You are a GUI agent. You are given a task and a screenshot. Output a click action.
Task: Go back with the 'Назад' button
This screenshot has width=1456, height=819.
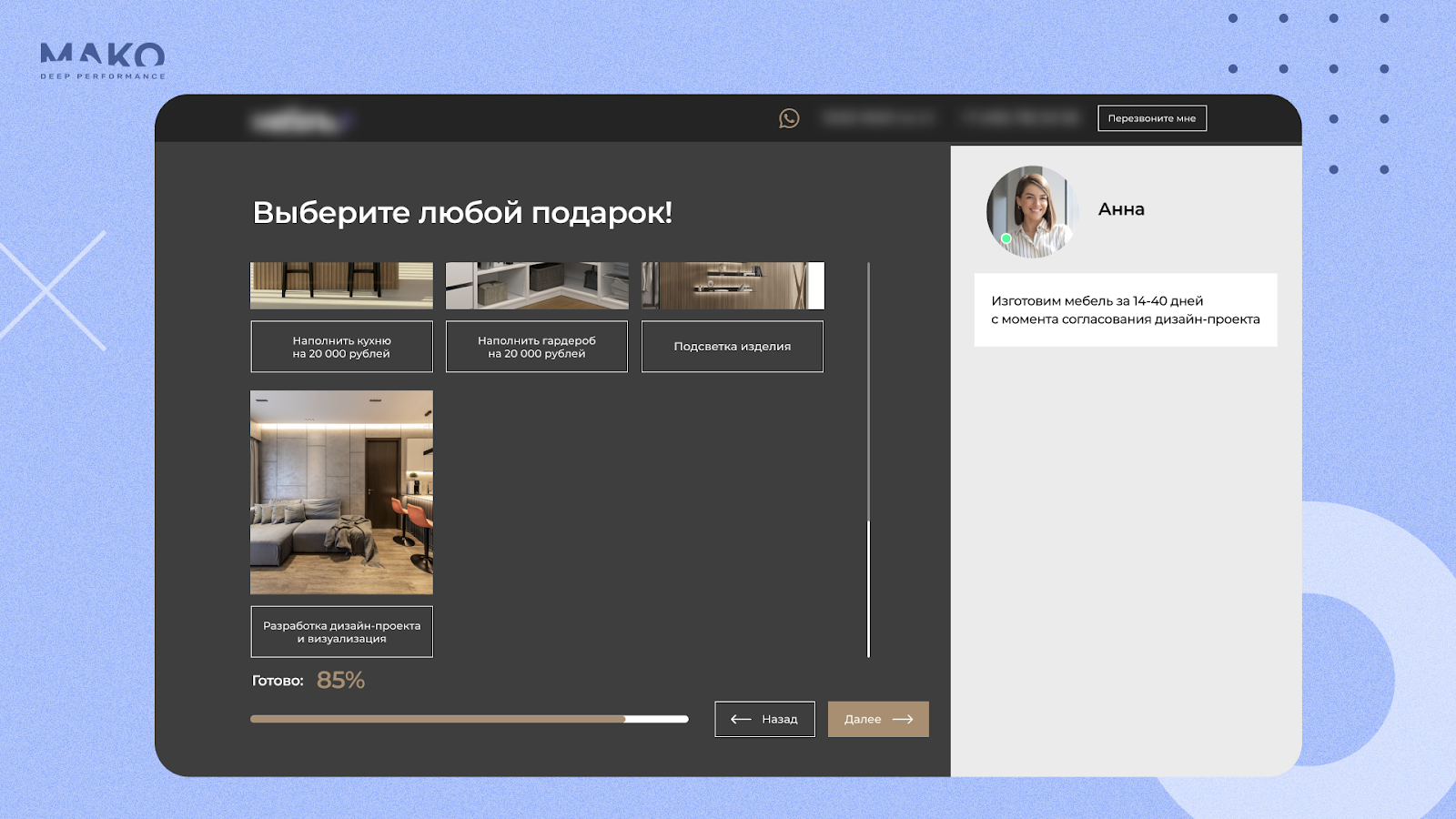tap(764, 719)
